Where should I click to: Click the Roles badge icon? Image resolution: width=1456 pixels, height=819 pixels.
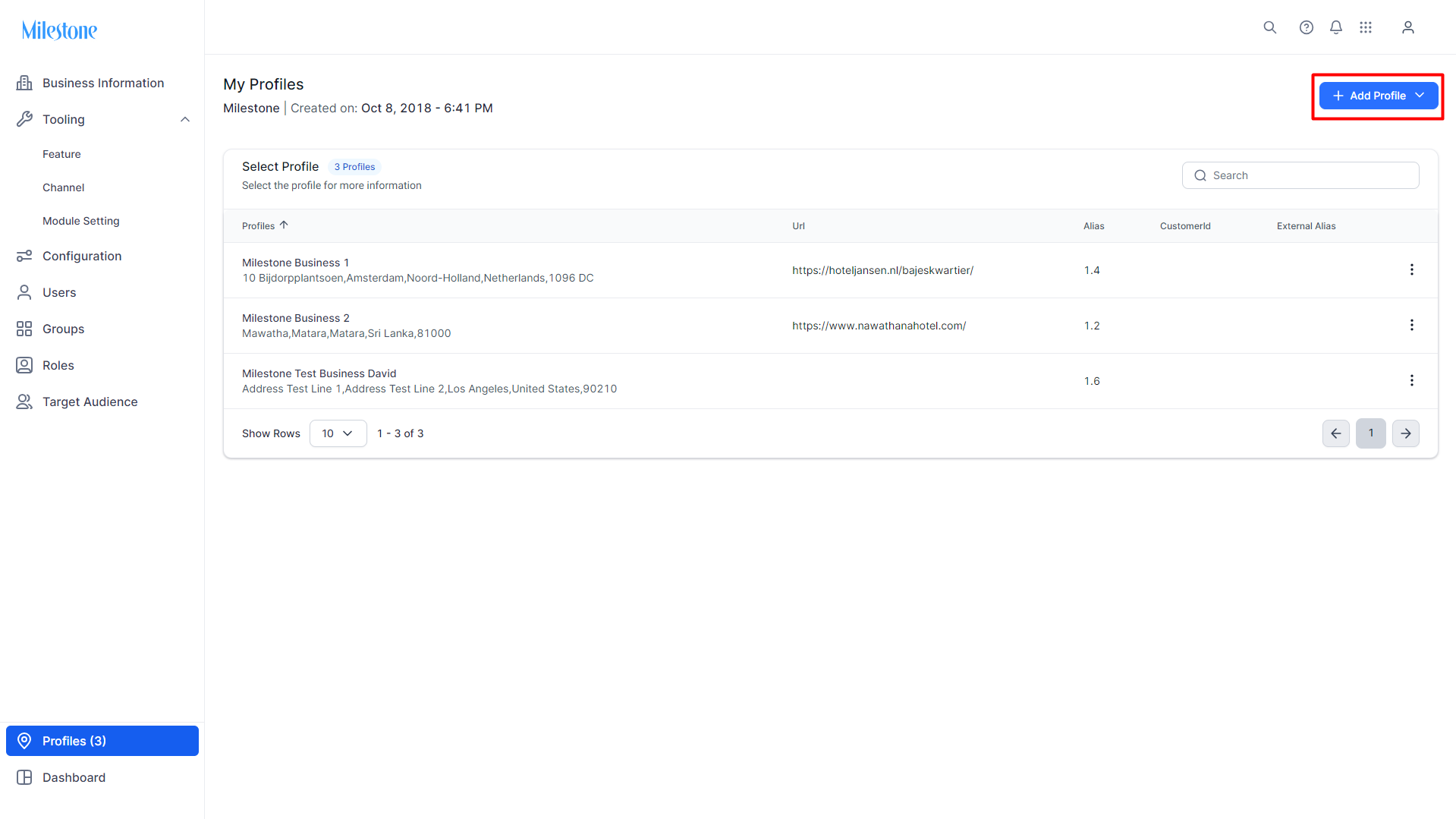tap(24, 365)
